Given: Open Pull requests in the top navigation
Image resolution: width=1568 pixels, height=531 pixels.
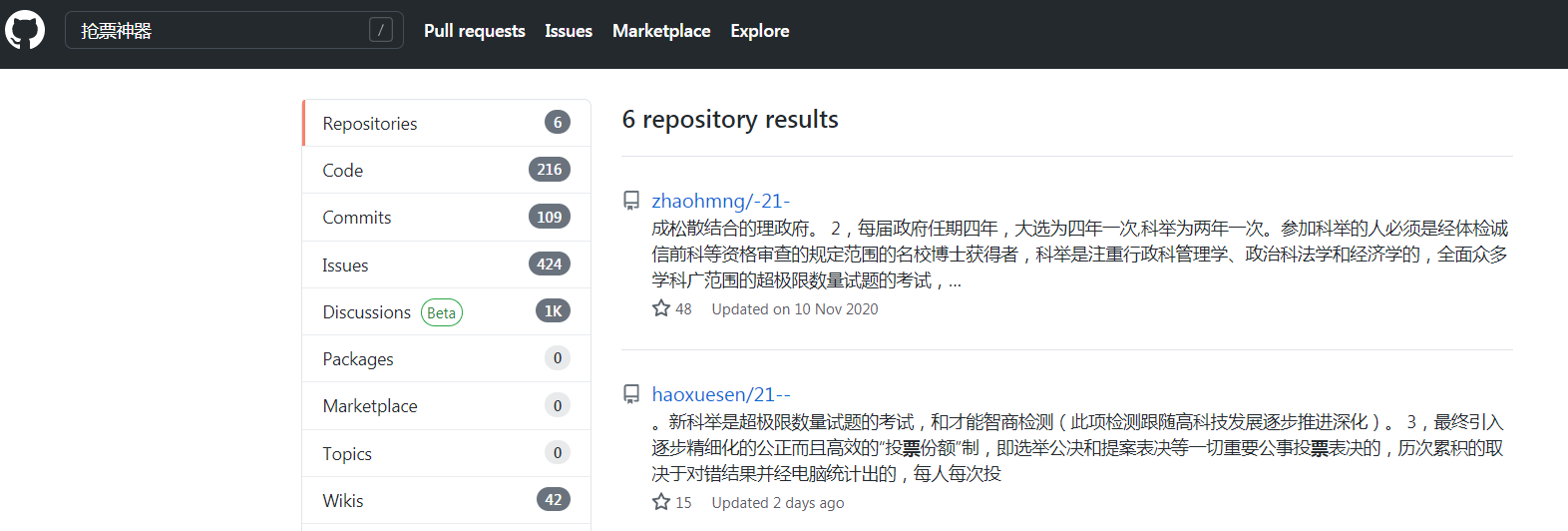Looking at the screenshot, I should click(x=475, y=31).
